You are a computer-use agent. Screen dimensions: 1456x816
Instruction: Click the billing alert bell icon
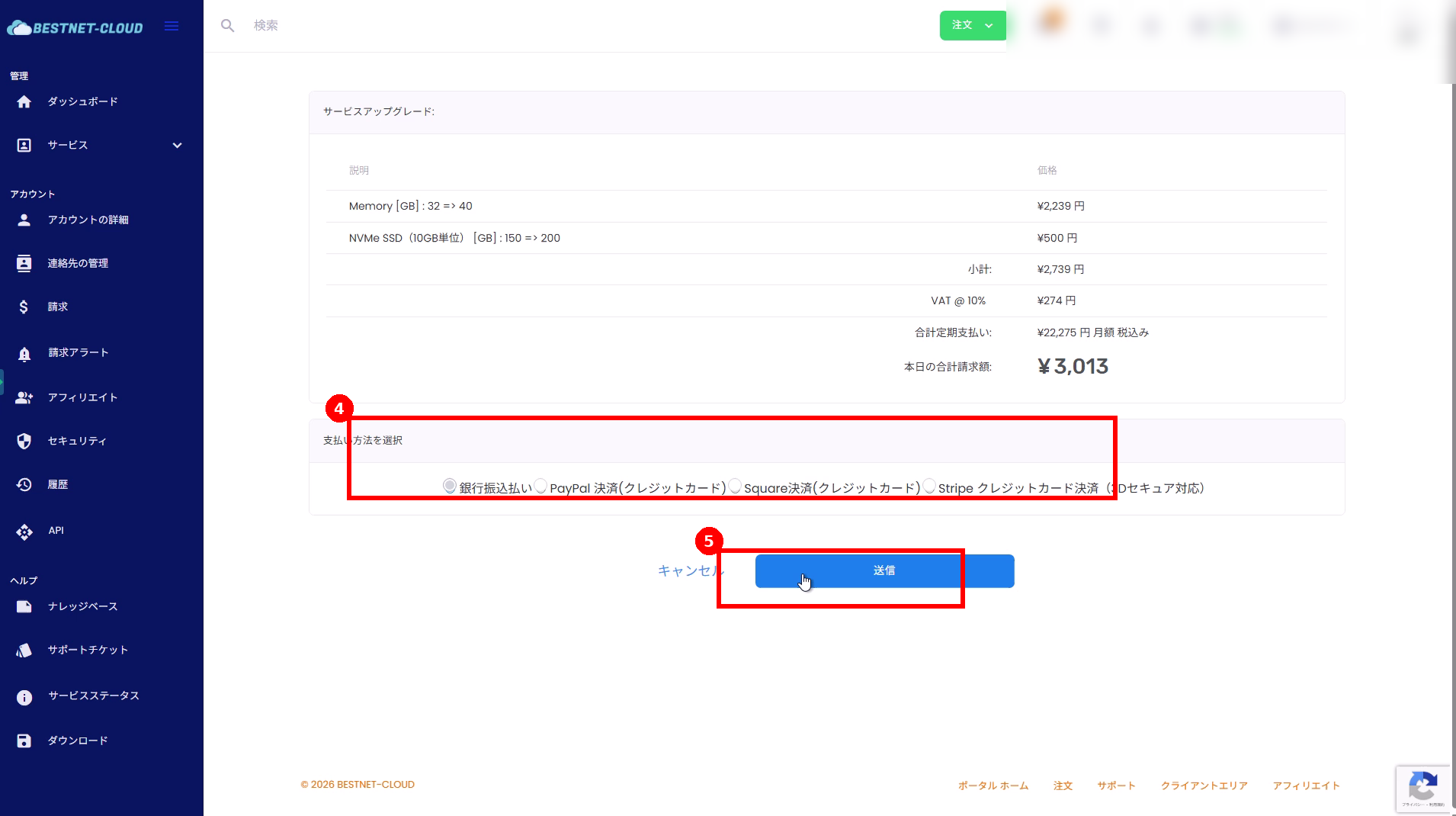coord(24,353)
